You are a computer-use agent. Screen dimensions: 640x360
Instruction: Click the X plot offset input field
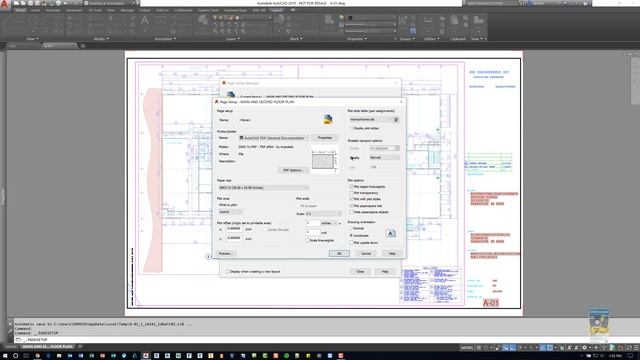(x=234, y=229)
